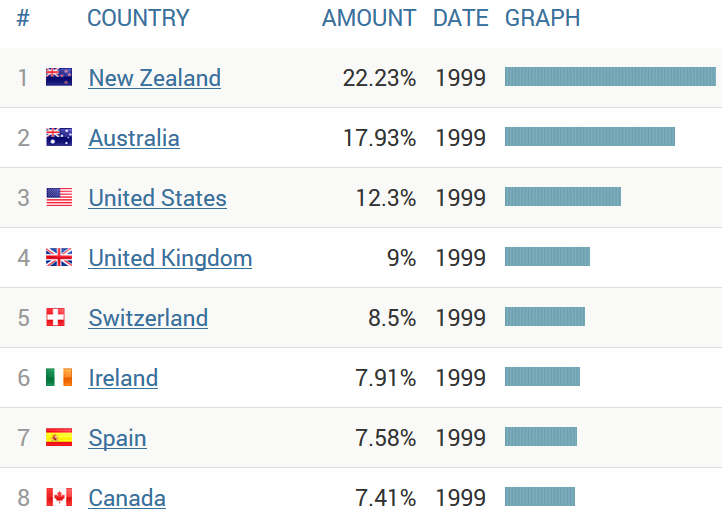
Task: Click the New Zealand flag icon
Action: [x=59, y=77]
